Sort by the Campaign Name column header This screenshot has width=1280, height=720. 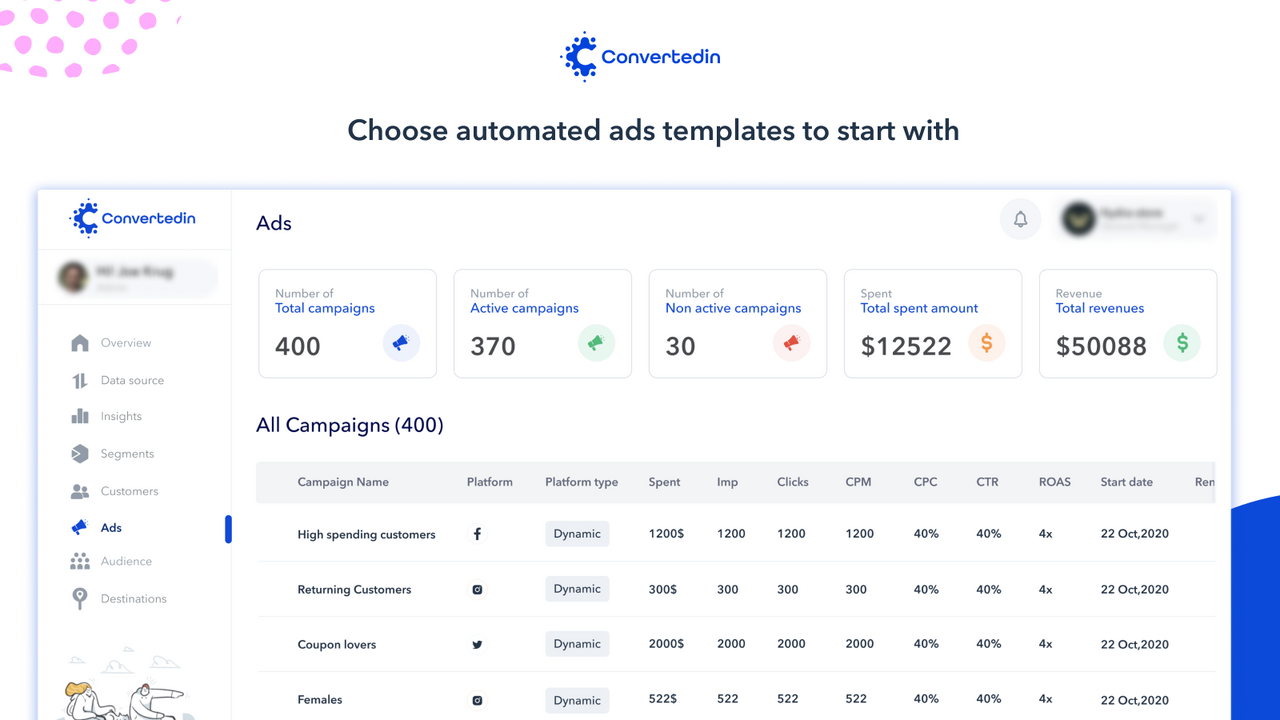coord(343,482)
